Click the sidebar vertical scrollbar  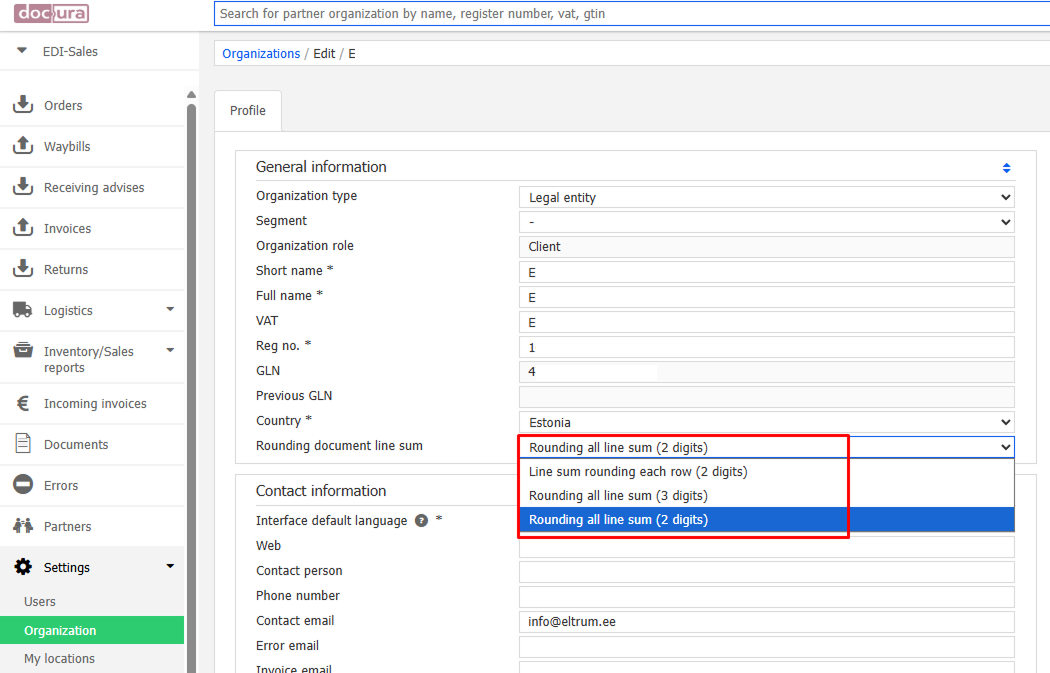tap(191, 380)
